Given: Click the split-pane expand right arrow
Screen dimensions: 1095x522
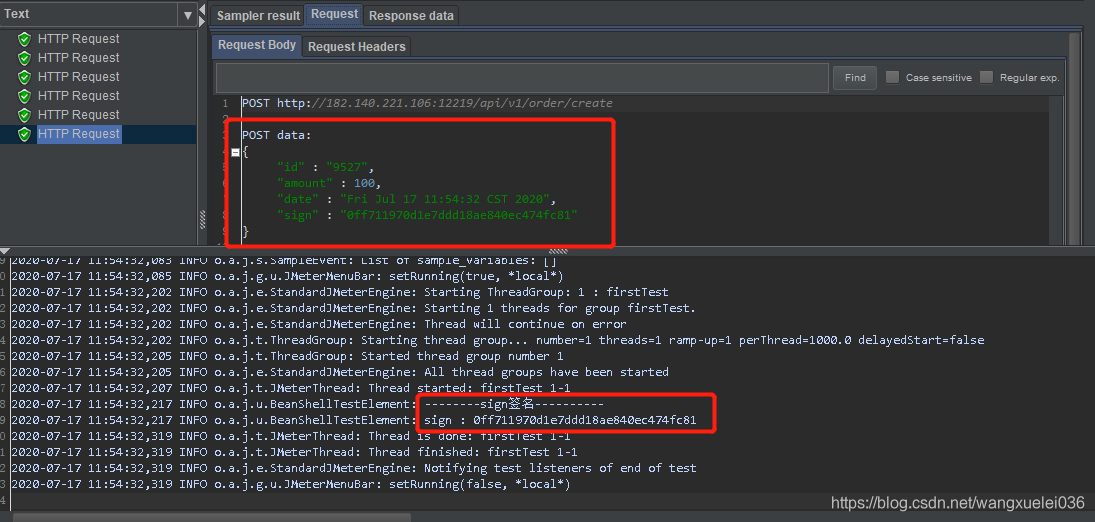Looking at the screenshot, I should tap(203, 20).
